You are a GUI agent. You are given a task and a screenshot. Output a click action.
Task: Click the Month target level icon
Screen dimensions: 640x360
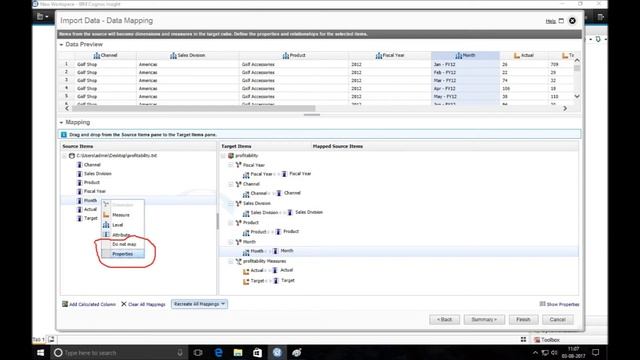pyautogui.click(x=246, y=252)
